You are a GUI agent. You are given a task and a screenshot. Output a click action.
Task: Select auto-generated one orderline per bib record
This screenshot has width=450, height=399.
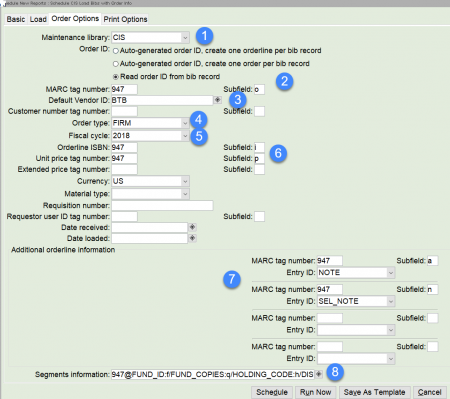(116, 51)
